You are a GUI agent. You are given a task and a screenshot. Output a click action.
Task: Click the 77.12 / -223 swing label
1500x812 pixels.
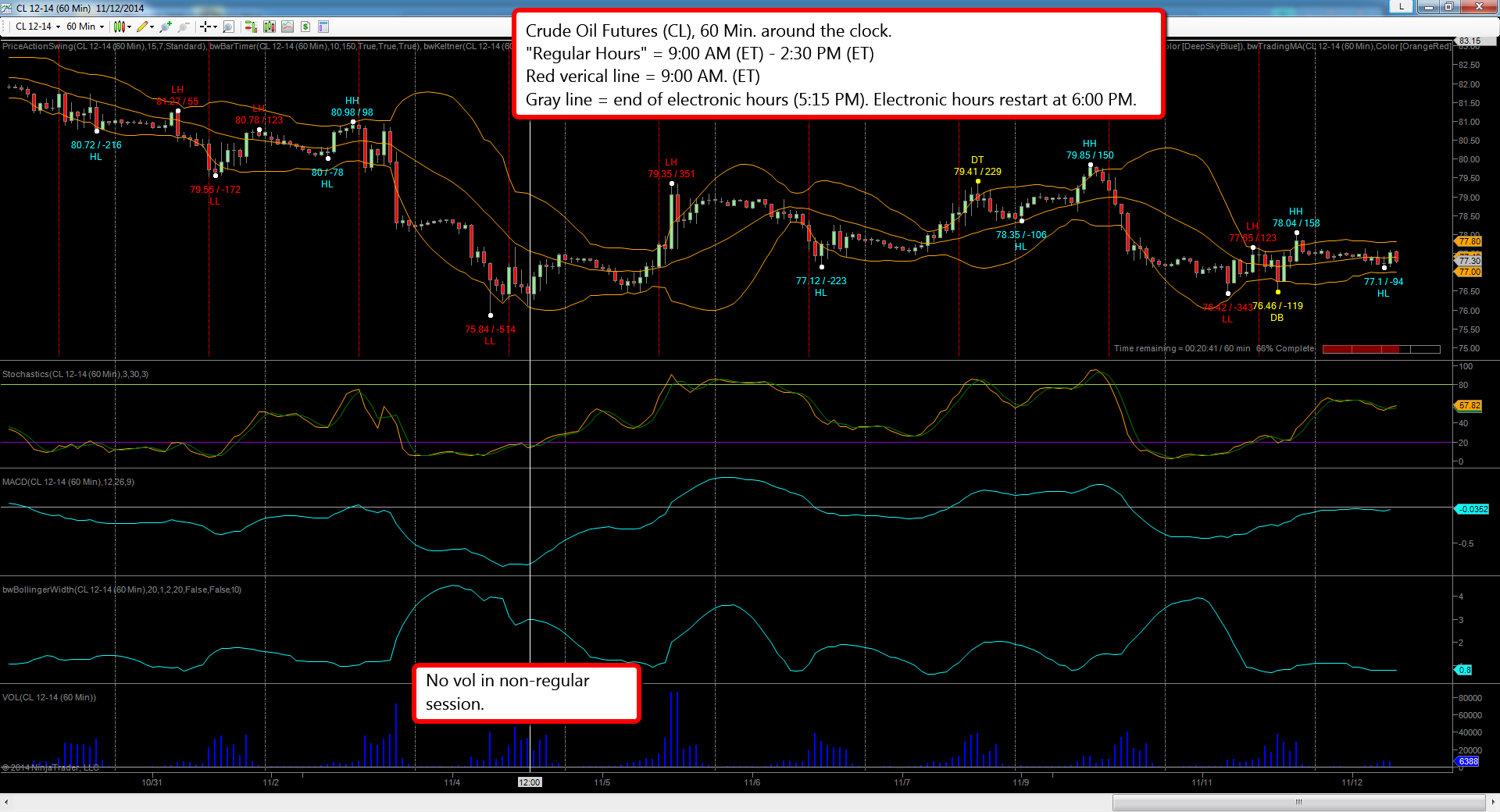click(x=821, y=281)
